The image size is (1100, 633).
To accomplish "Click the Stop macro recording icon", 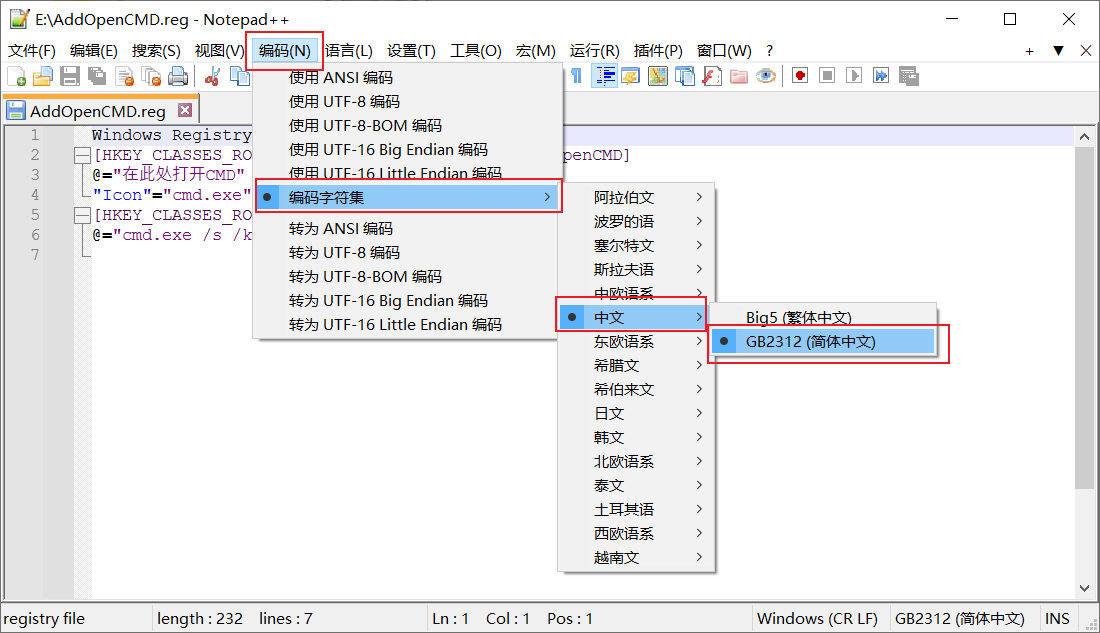I will (x=827, y=76).
